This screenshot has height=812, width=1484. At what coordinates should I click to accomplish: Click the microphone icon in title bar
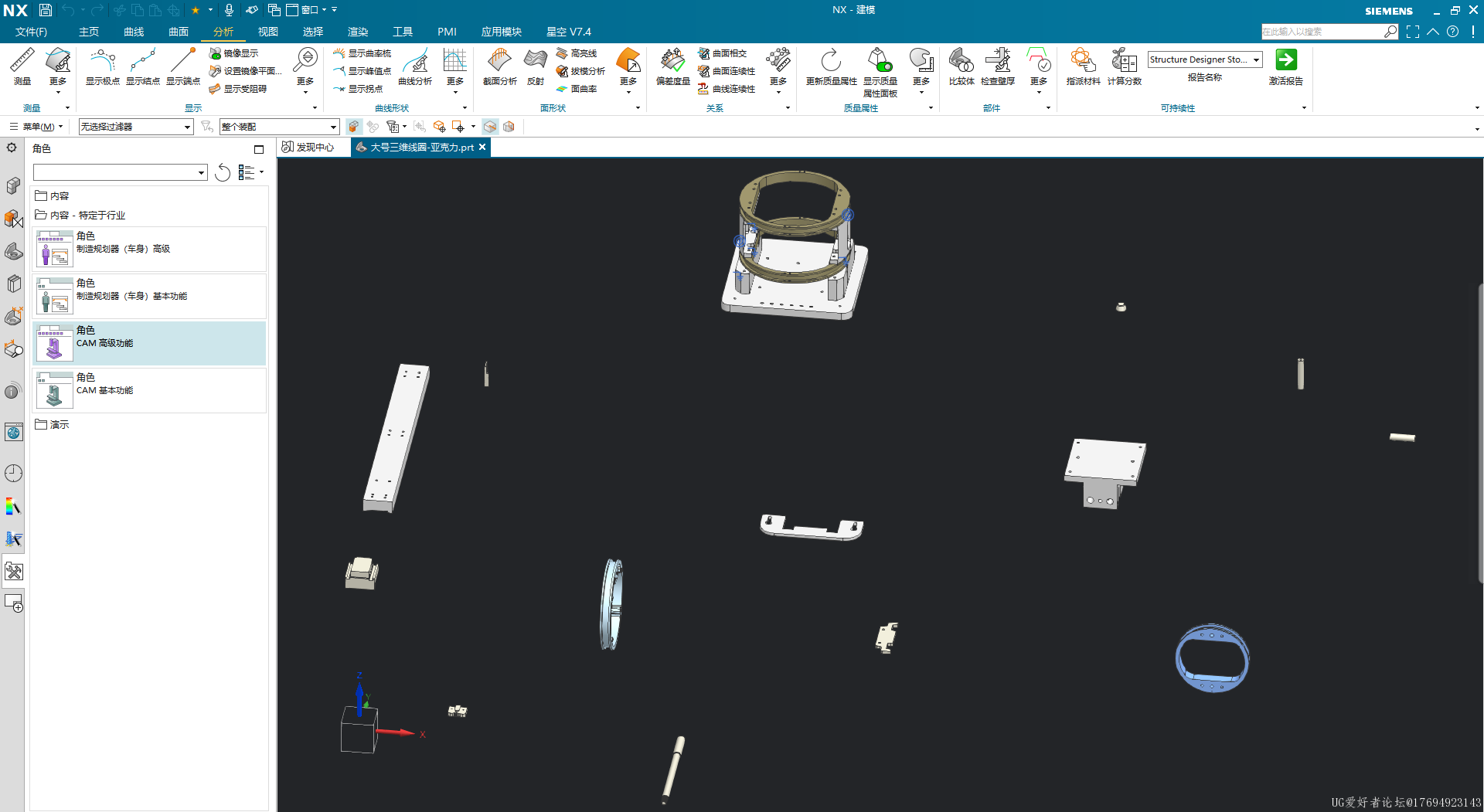pos(229,10)
